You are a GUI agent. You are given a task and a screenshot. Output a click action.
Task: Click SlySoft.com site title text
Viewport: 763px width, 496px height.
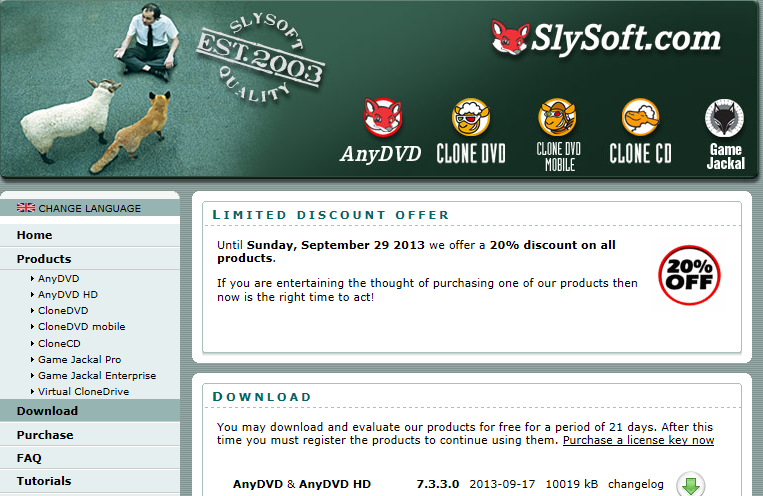pos(626,38)
